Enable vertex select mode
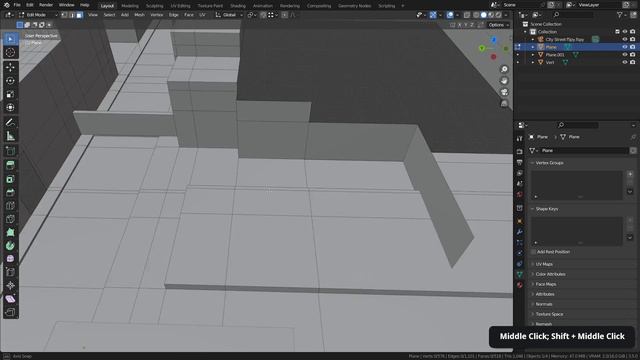Image resolution: width=640 pixels, height=360 pixels. (64, 15)
